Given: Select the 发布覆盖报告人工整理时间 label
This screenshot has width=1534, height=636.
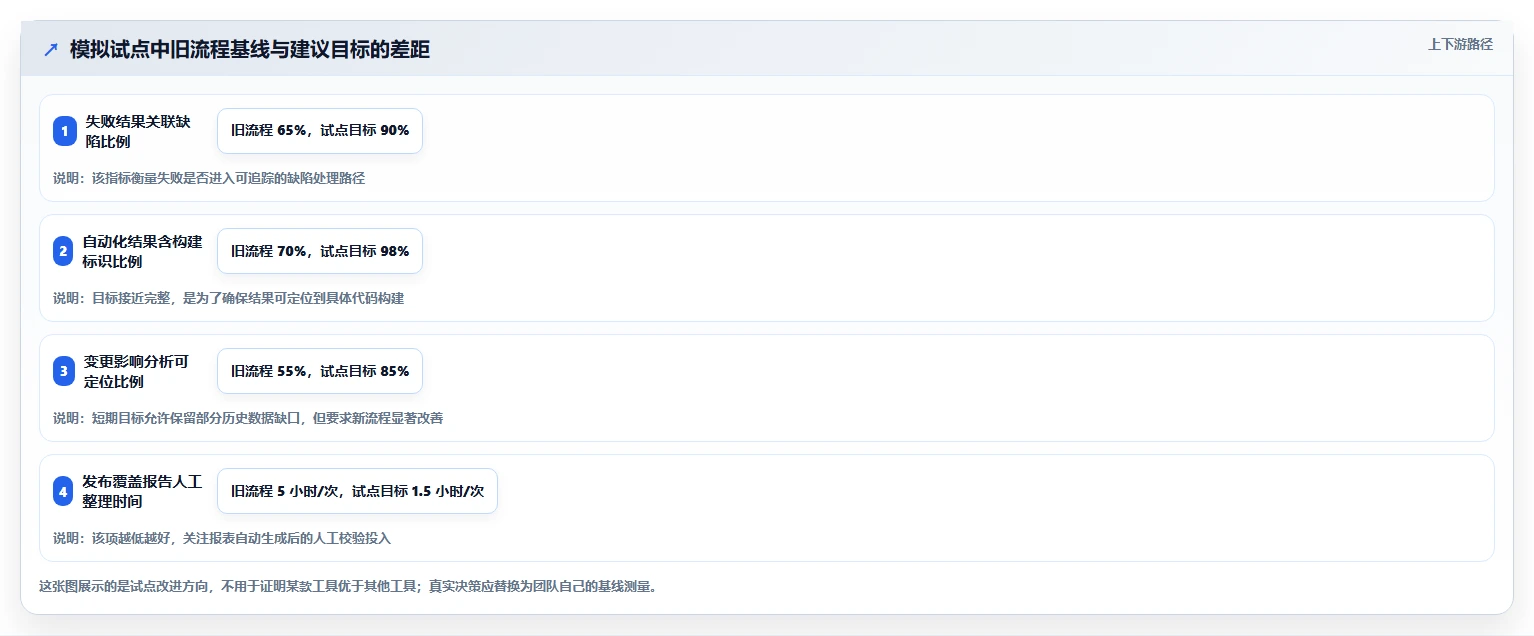Looking at the screenshot, I should tap(143, 491).
